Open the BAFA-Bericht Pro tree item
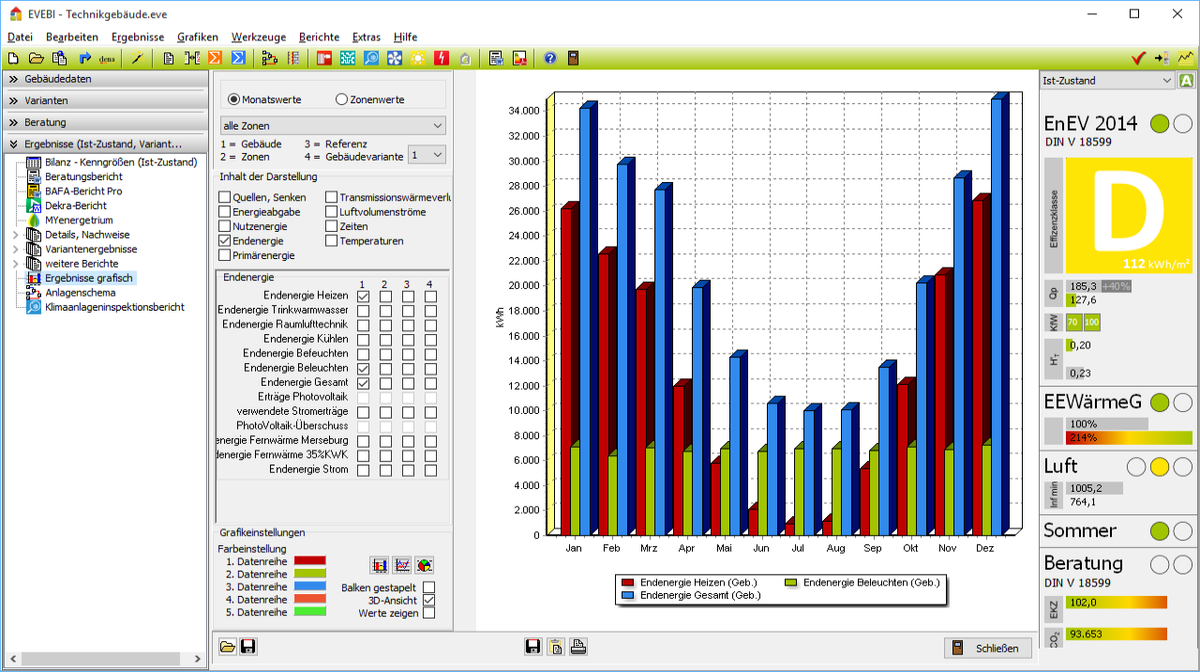Screen dimensions: 1200x672 point(84,191)
